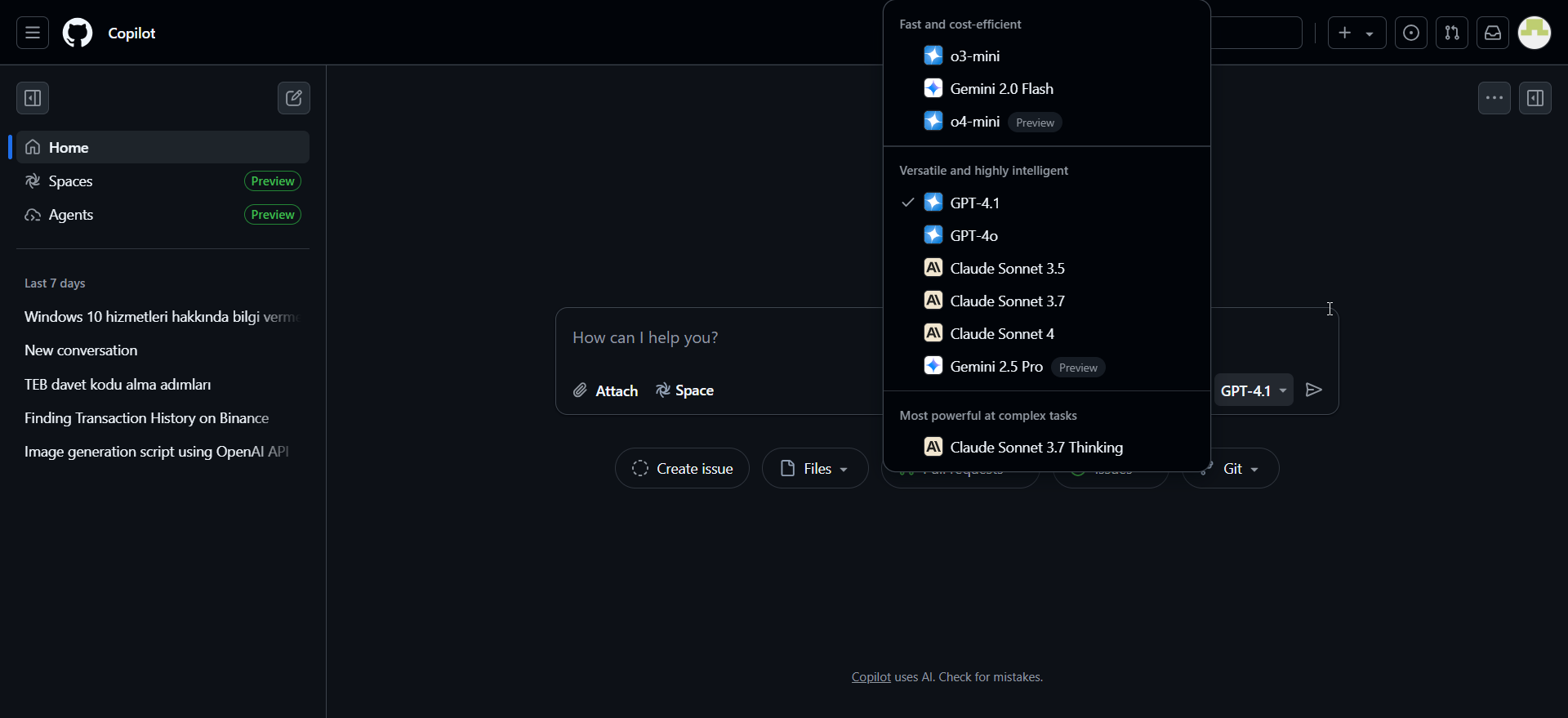Screen dimensions: 1568x718
Task: Open the GPT-4.1 model picker dropdown
Action: [x=1254, y=390]
